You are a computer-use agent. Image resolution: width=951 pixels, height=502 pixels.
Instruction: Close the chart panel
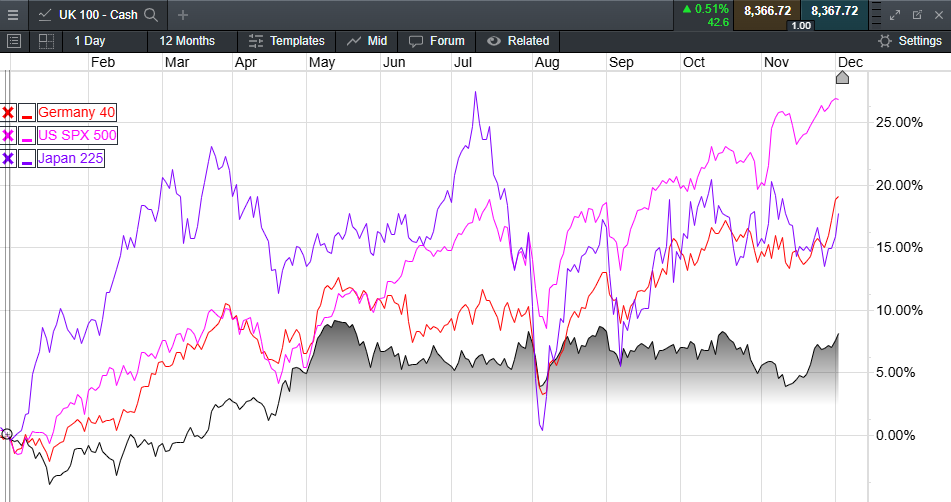939,15
